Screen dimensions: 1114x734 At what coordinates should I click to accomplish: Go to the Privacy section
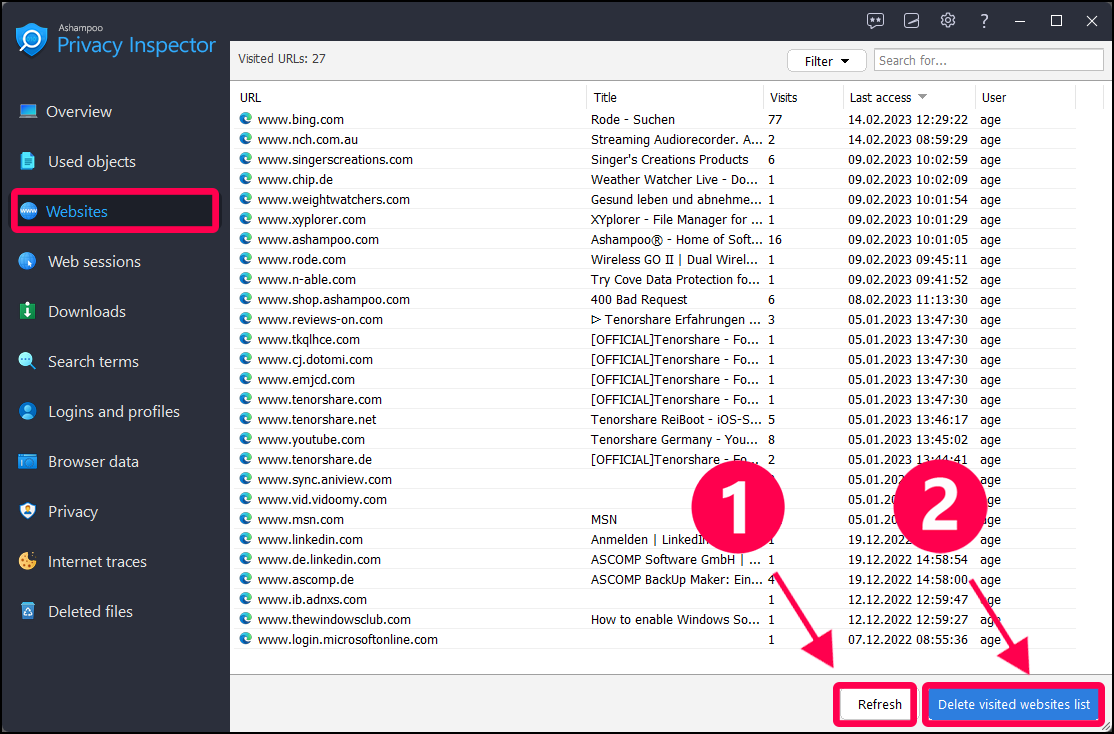point(72,512)
